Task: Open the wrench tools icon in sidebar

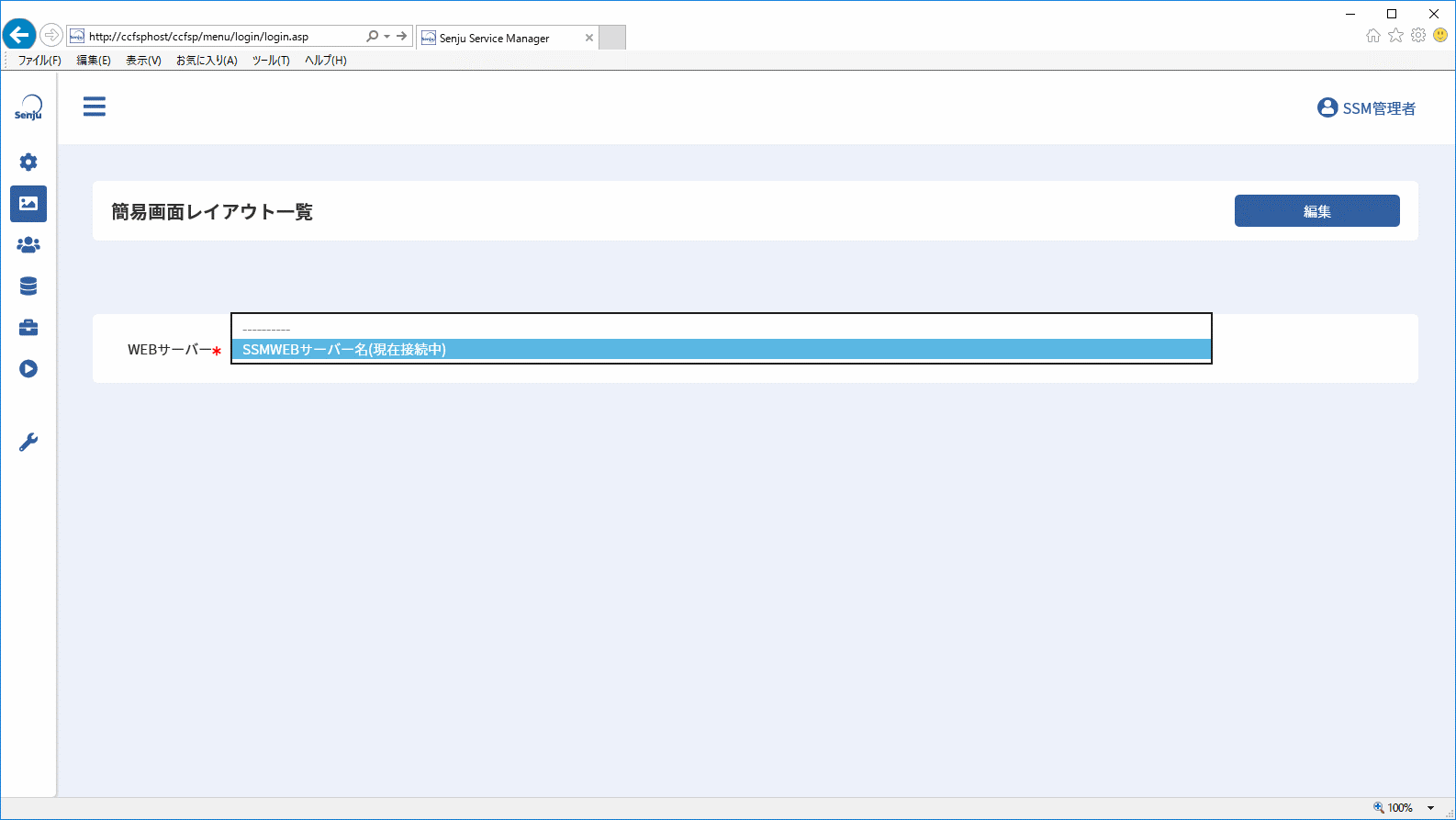Action: [x=28, y=443]
